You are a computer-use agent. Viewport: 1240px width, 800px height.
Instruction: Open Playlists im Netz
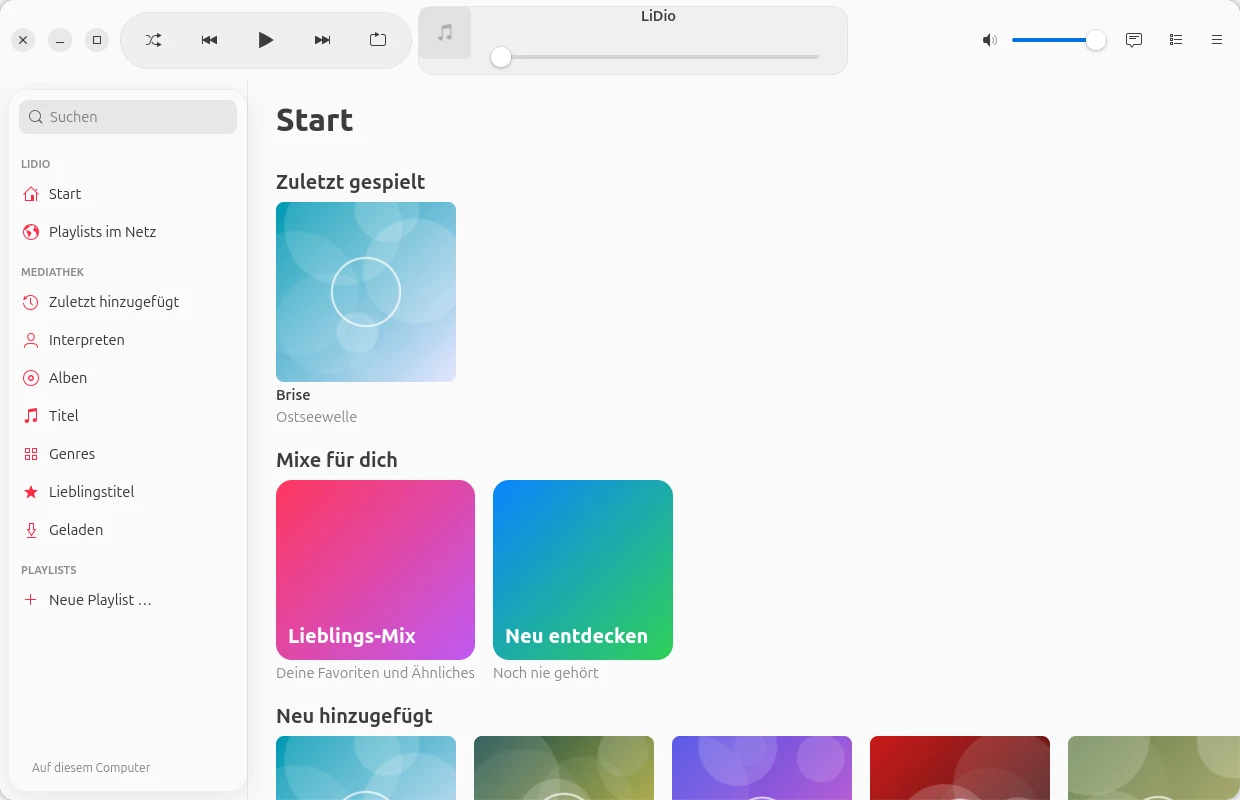[x=128, y=232]
